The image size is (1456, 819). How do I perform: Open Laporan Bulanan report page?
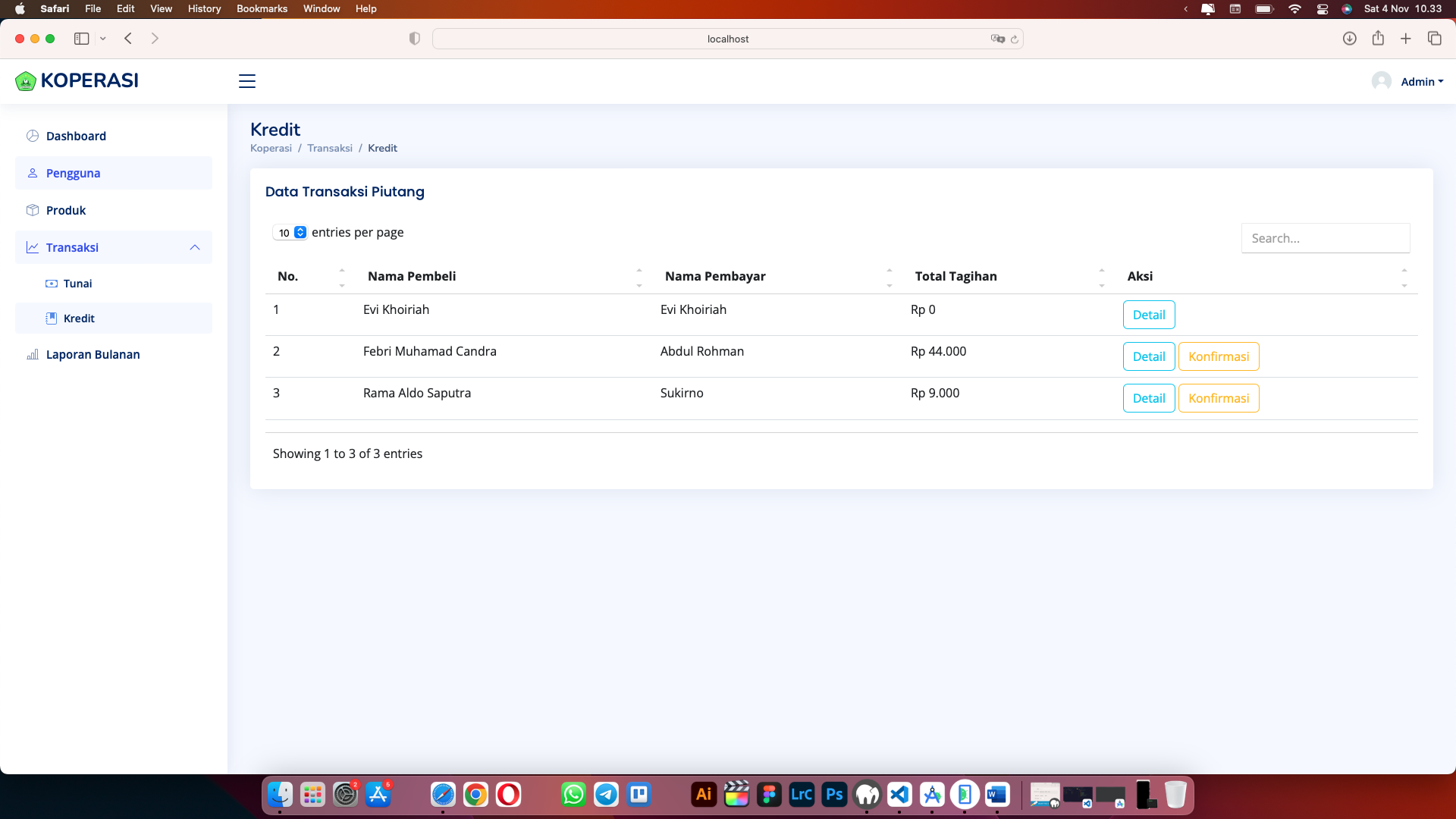[x=93, y=354]
